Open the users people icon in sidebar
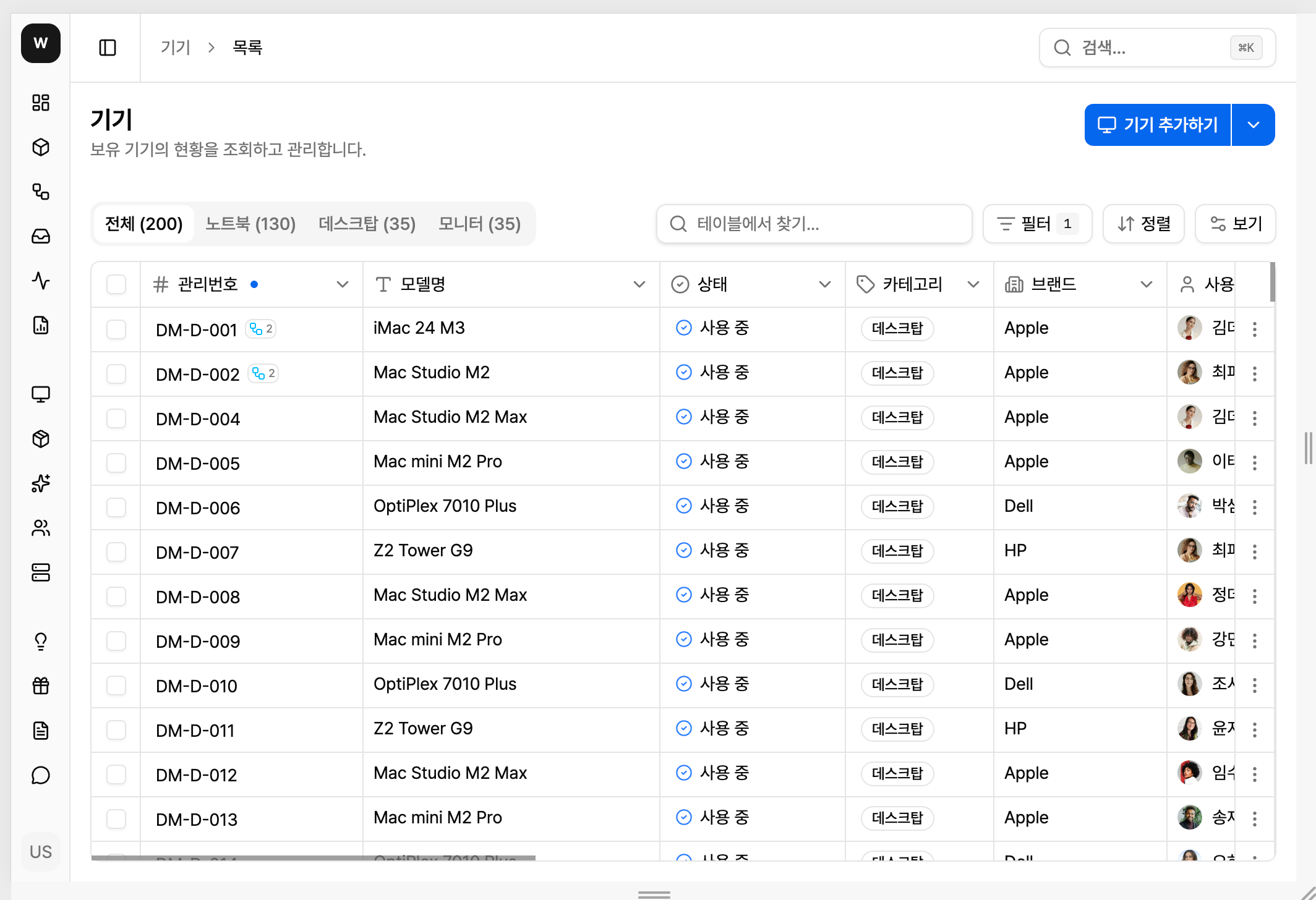The image size is (1316, 900). tap(41, 528)
